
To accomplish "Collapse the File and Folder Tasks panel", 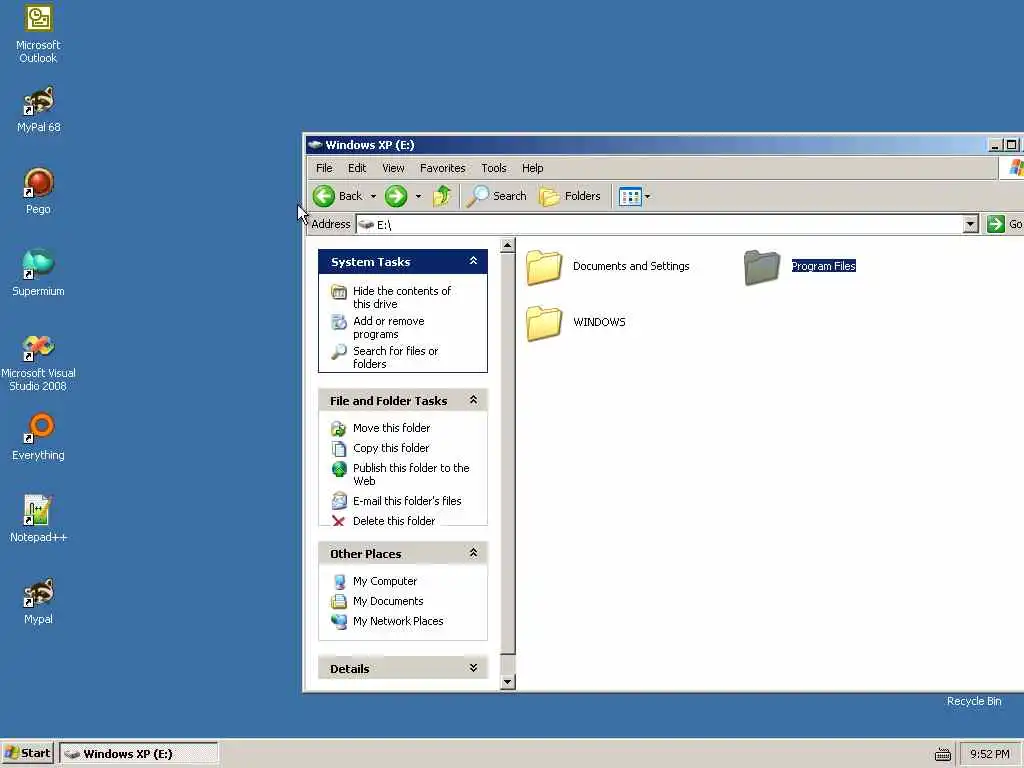I will click(x=473, y=400).
